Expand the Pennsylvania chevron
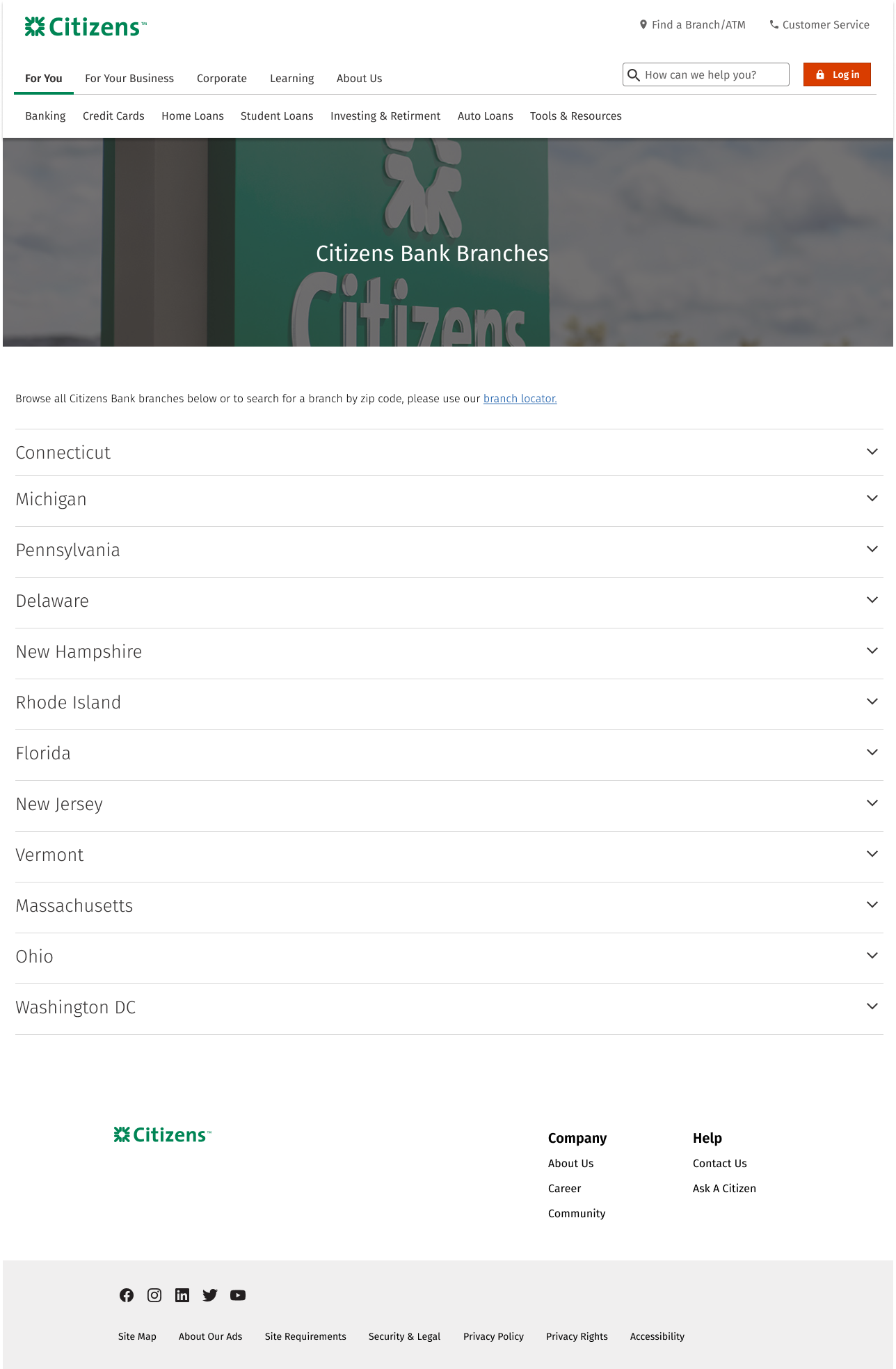 click(872, 549)
